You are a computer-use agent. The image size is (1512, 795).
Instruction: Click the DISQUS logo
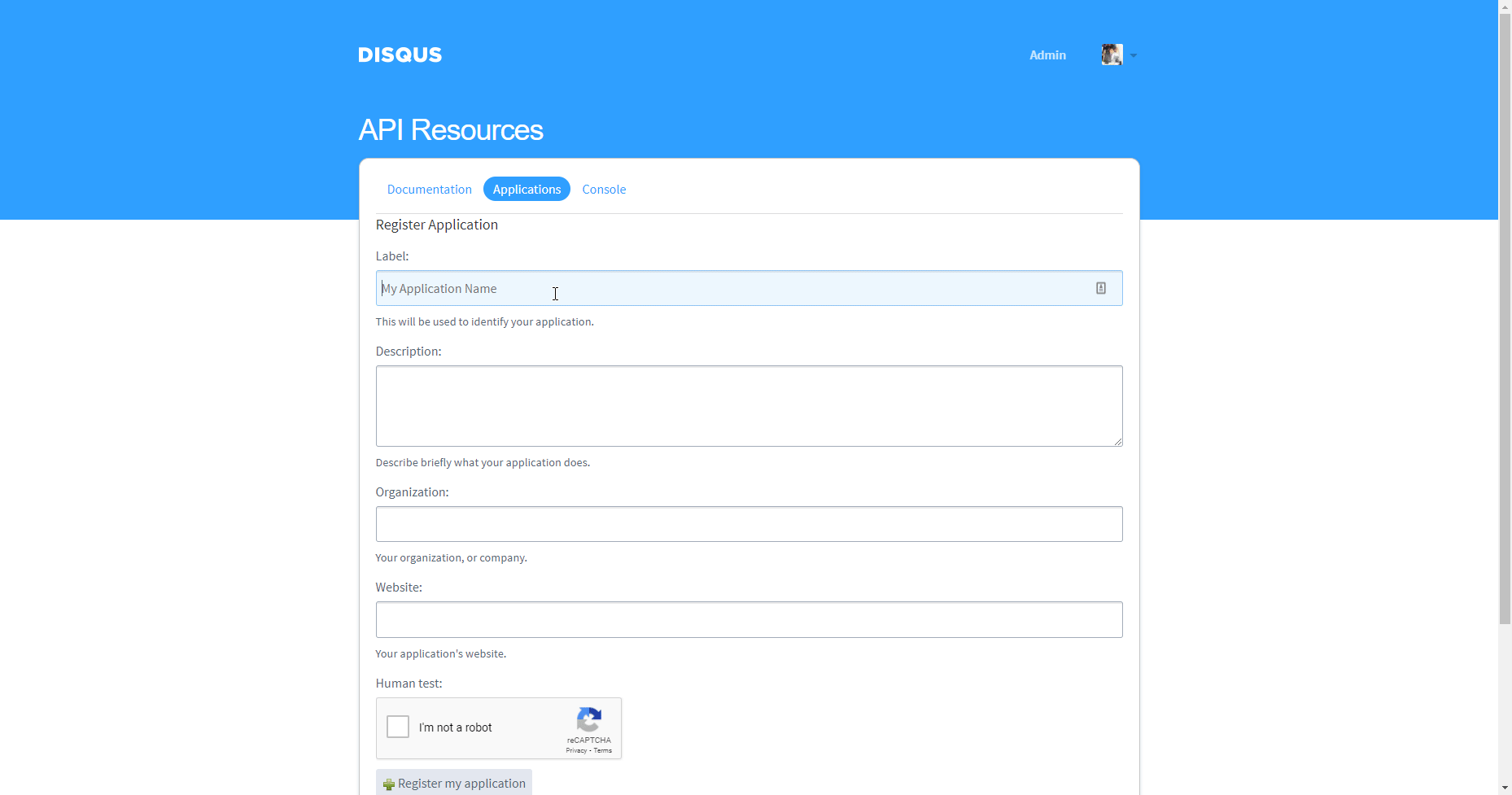pos(400,55)
